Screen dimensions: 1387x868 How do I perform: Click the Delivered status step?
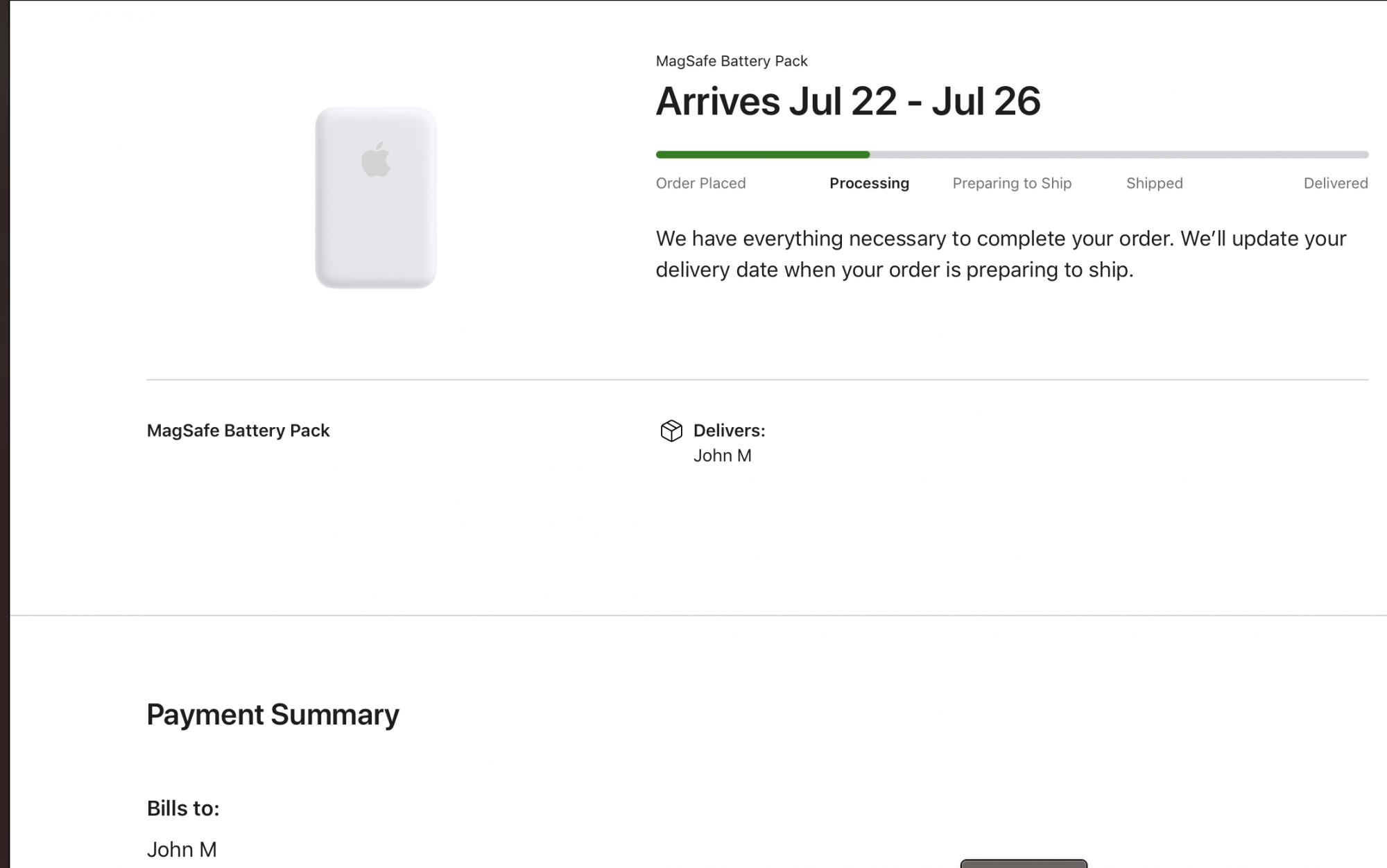1335,183
